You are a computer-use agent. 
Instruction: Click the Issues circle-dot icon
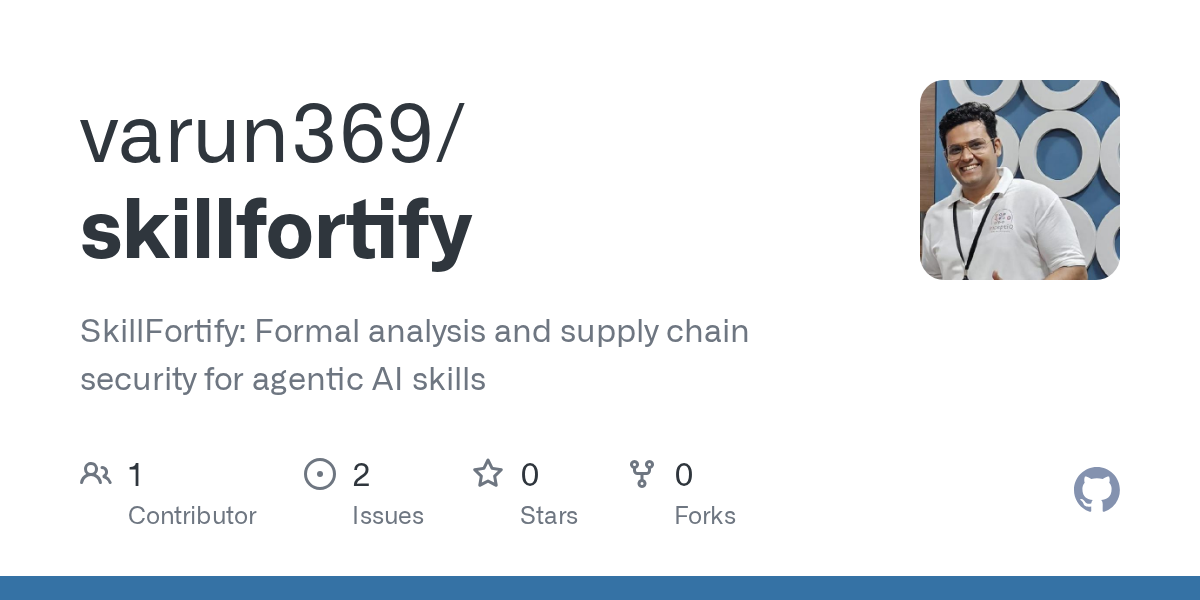[x=320, y=474]
